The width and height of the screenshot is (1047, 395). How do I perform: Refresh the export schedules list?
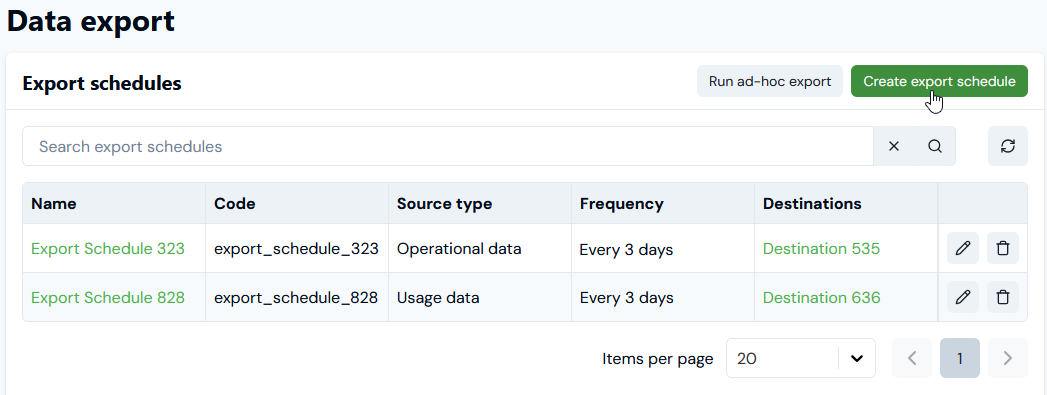1008,146
